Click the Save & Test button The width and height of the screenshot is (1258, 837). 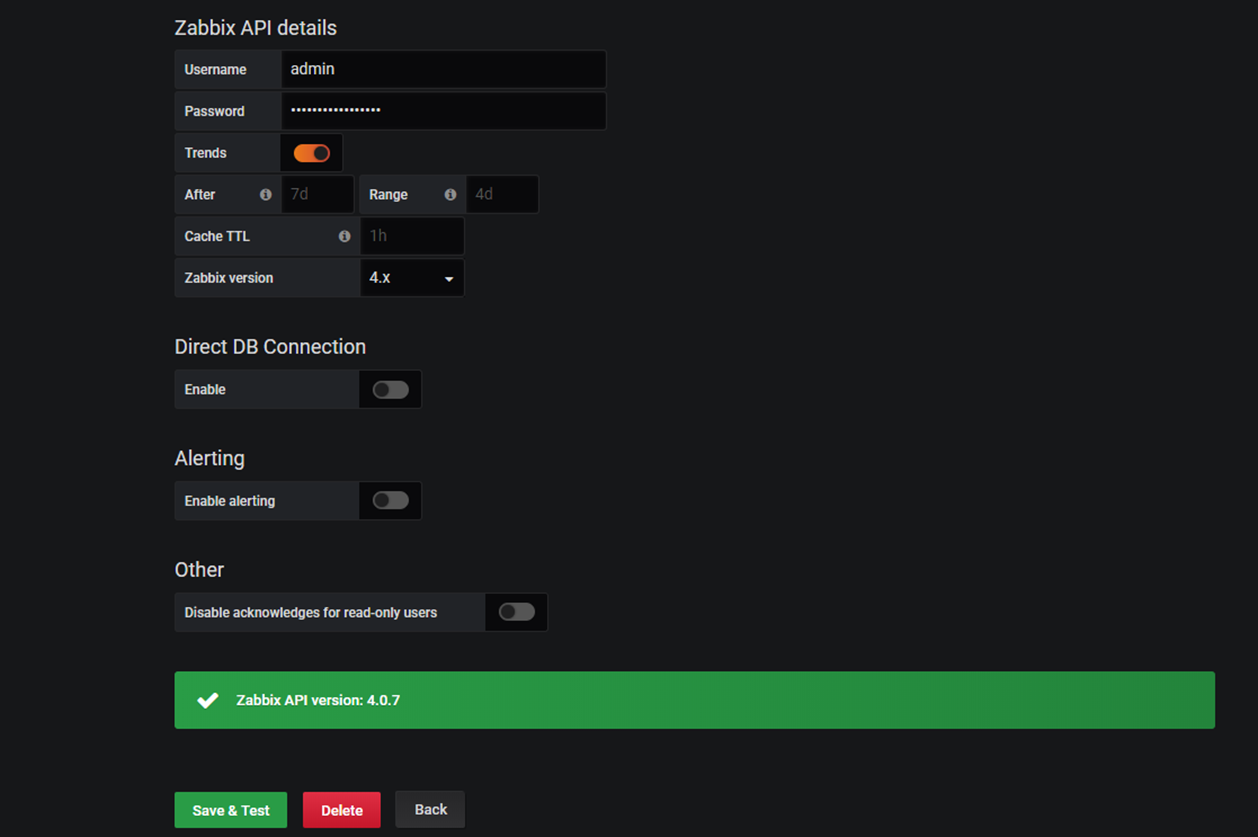(x=231, y=810)
